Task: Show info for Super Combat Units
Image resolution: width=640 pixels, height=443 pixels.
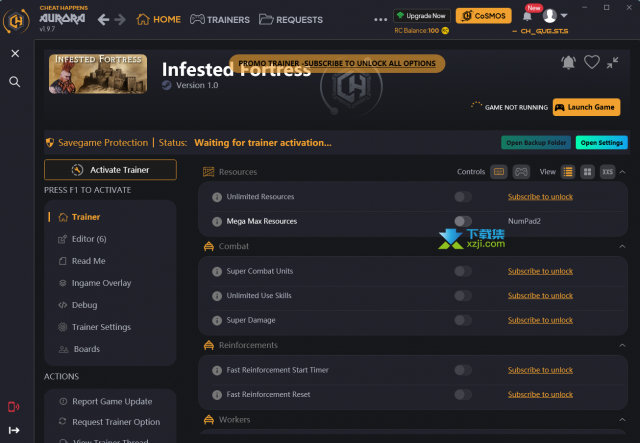Action: click(217, 271)
